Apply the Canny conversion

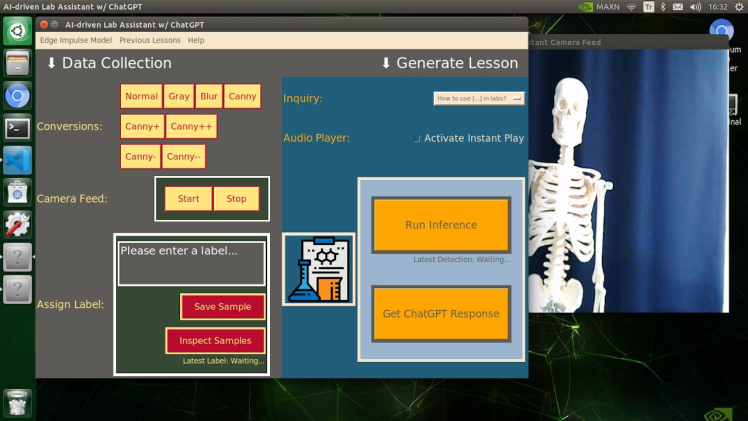coord(242,96)
